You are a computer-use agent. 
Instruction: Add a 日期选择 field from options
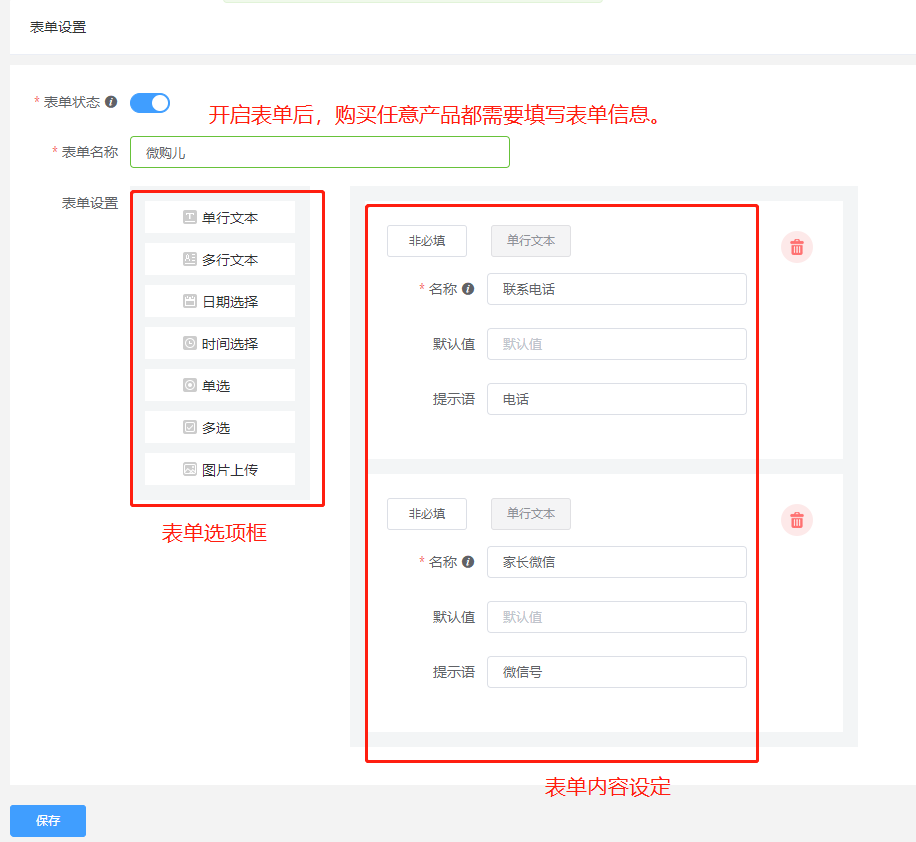220,302
